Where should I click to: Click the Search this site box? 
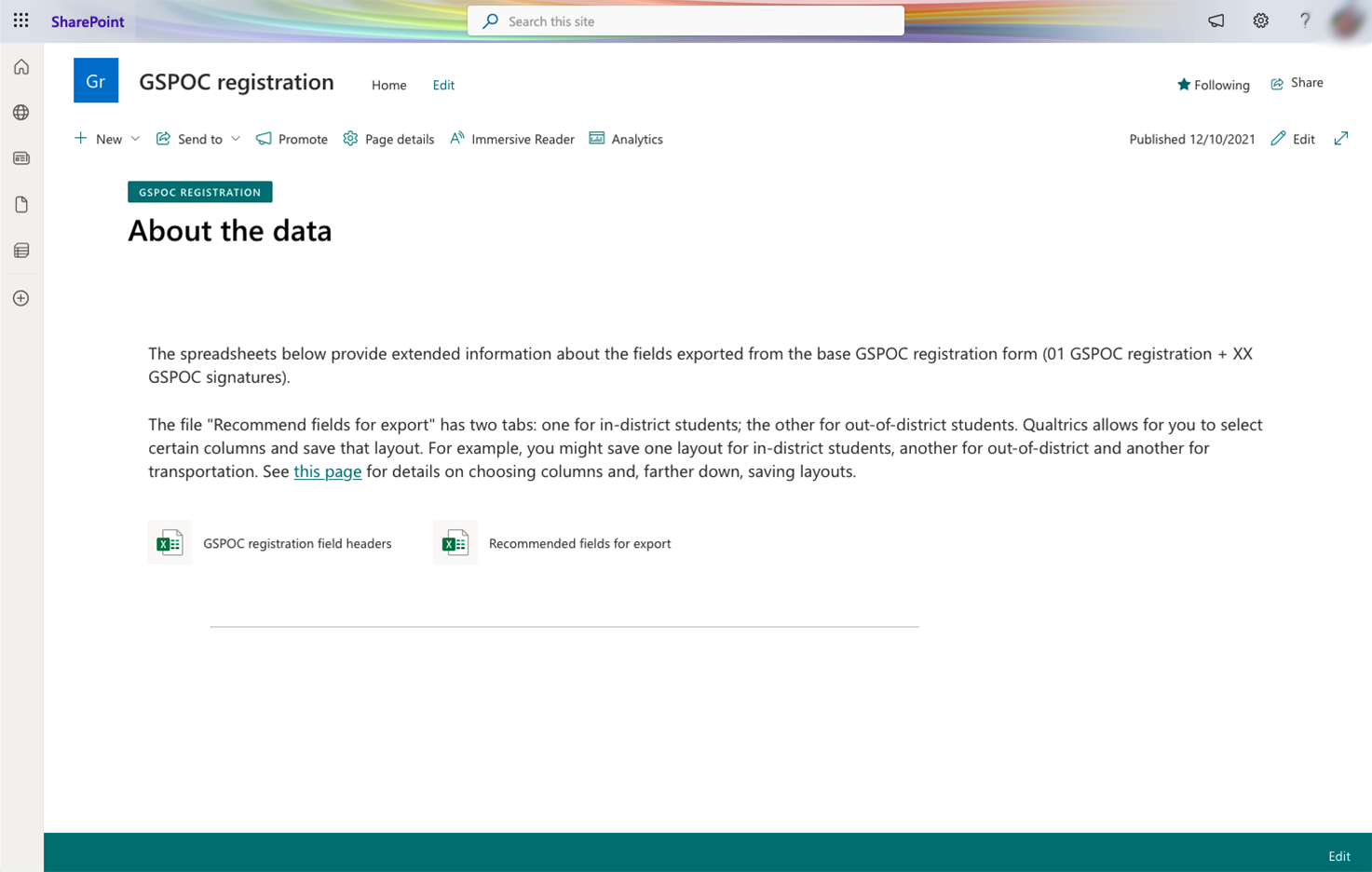coord(686,21)
